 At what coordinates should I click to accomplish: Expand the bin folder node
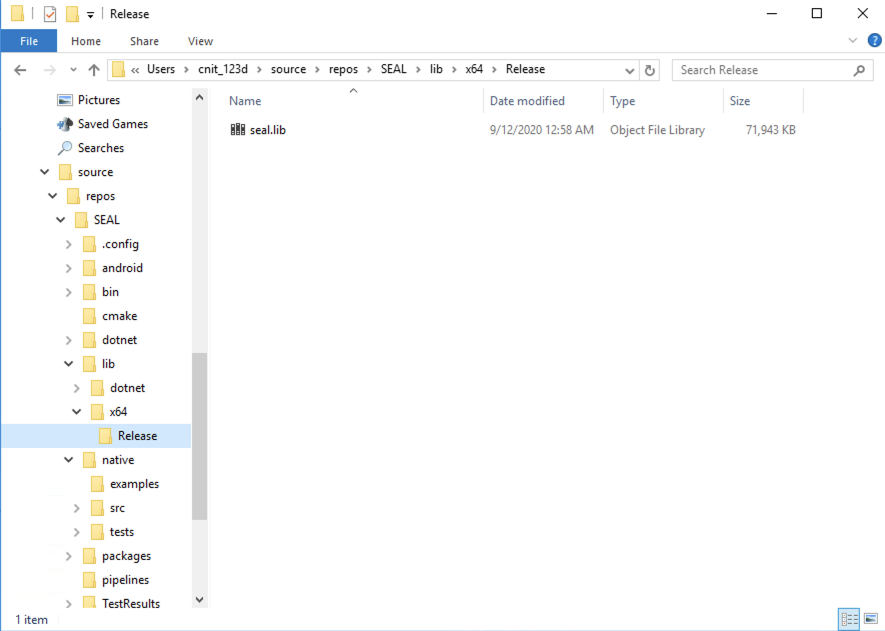click(x=68, y=292)
